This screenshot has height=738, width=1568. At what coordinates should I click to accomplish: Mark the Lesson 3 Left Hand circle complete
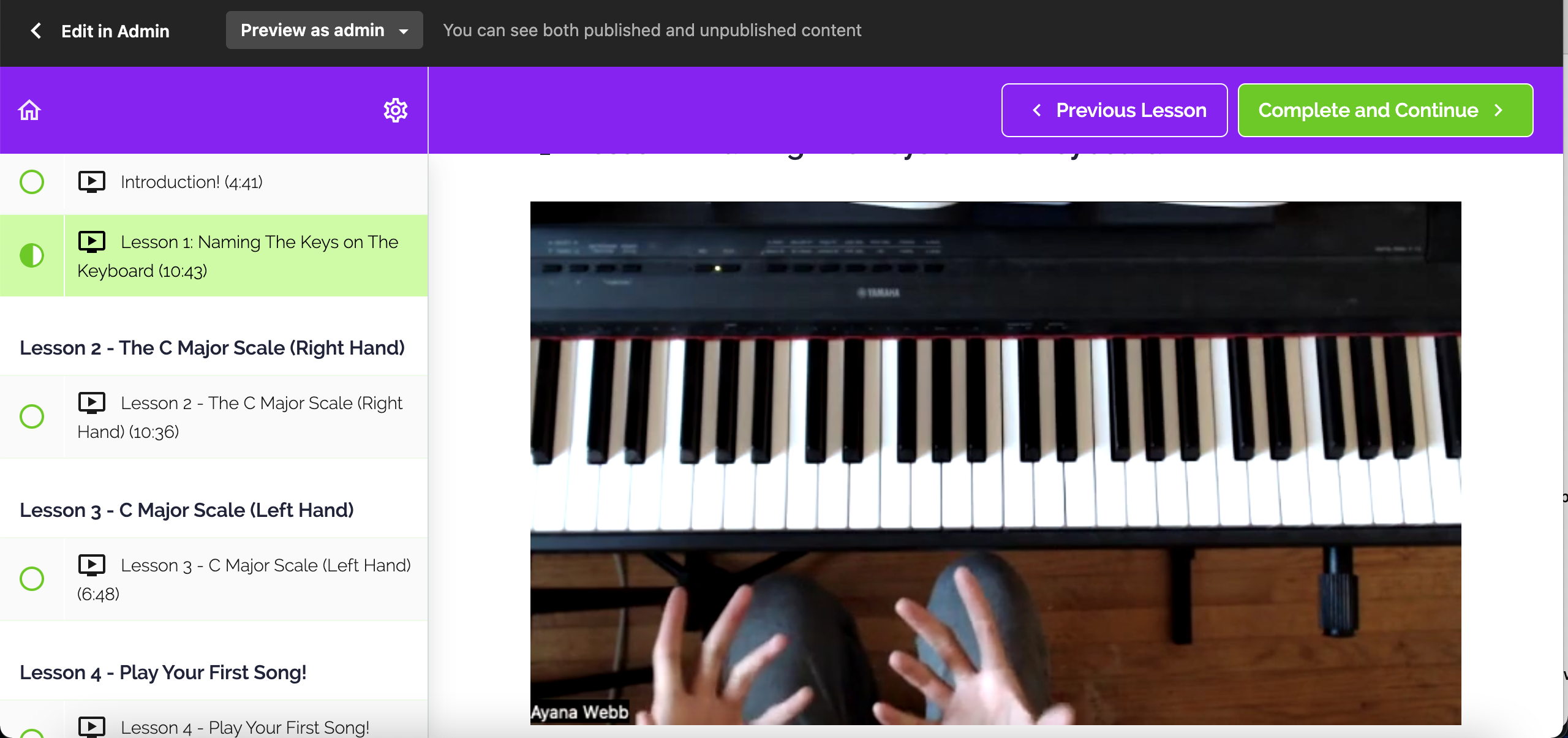[32, 579]
